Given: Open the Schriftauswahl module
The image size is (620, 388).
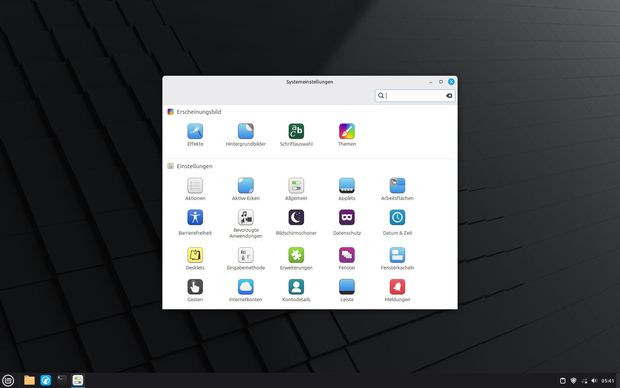Looking at the screenshot, I should (296, 135).
